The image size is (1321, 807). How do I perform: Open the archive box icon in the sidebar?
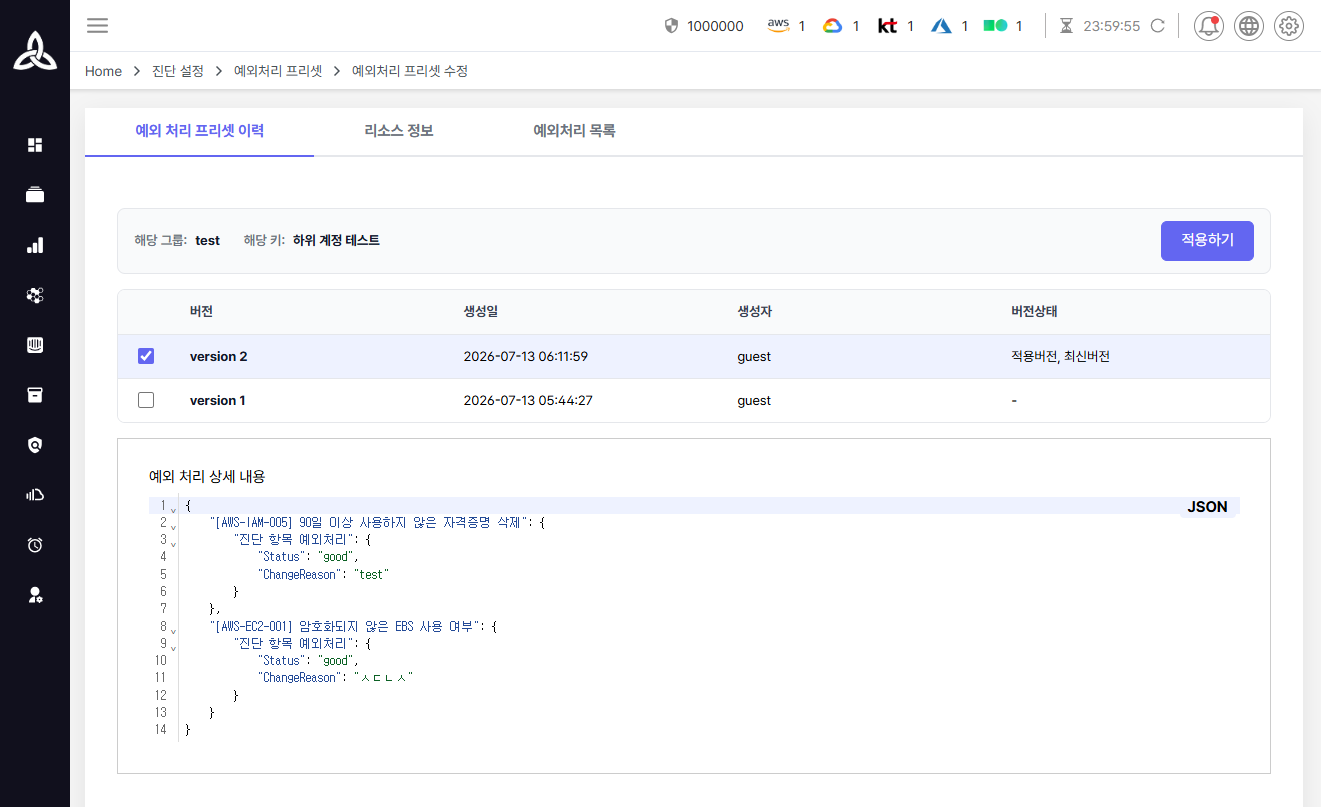point(35,395)
